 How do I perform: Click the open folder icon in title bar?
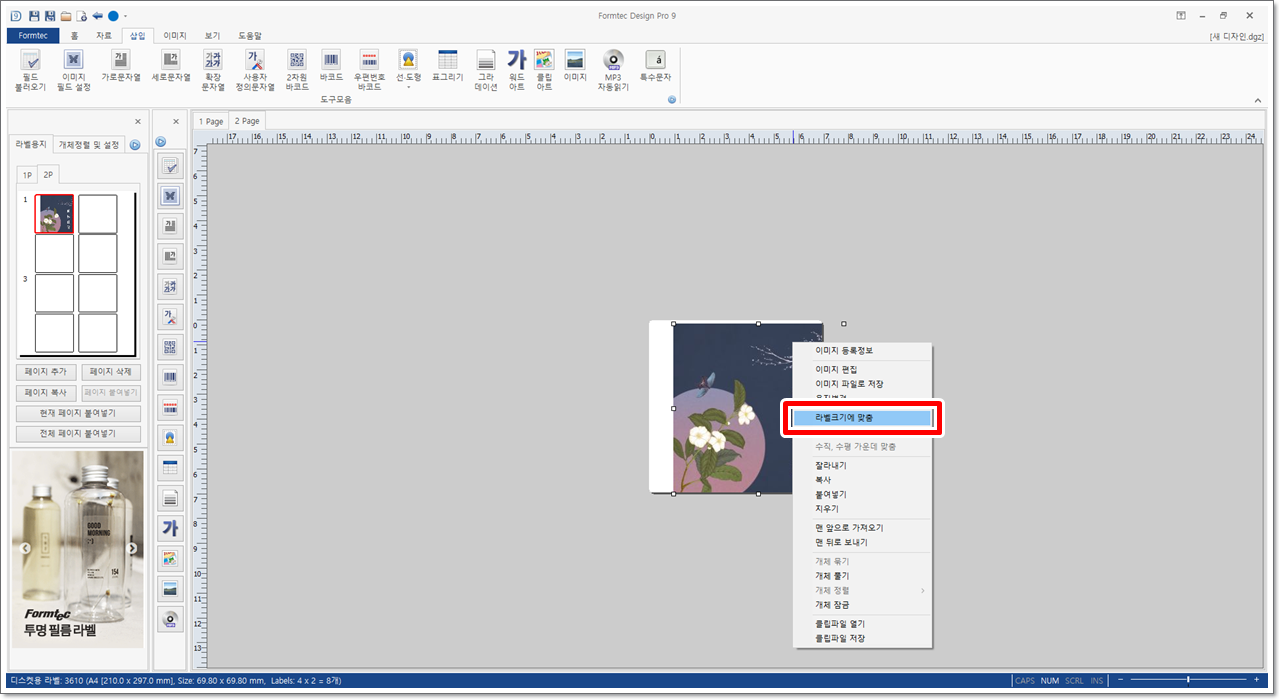click(65, 16)
